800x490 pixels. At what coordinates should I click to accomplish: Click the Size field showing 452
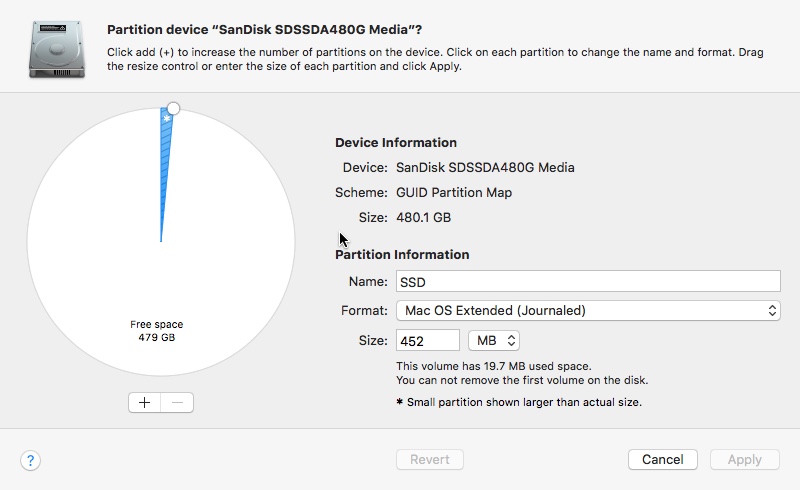pyautogui.click(x=428, y=340)
